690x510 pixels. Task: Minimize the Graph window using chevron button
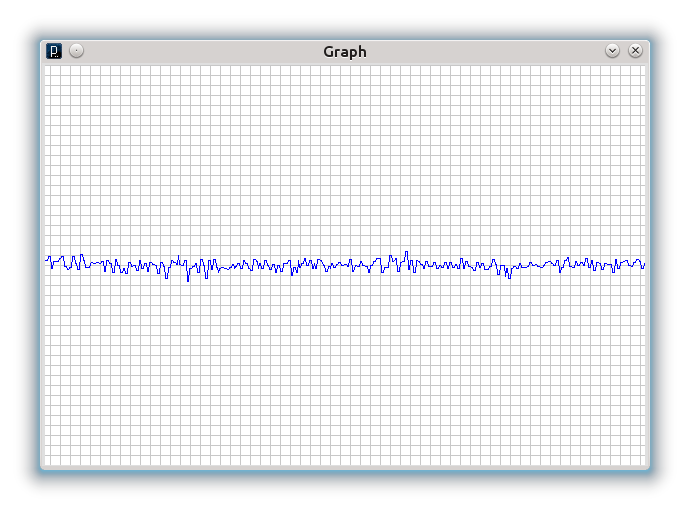tap(612, 51)
